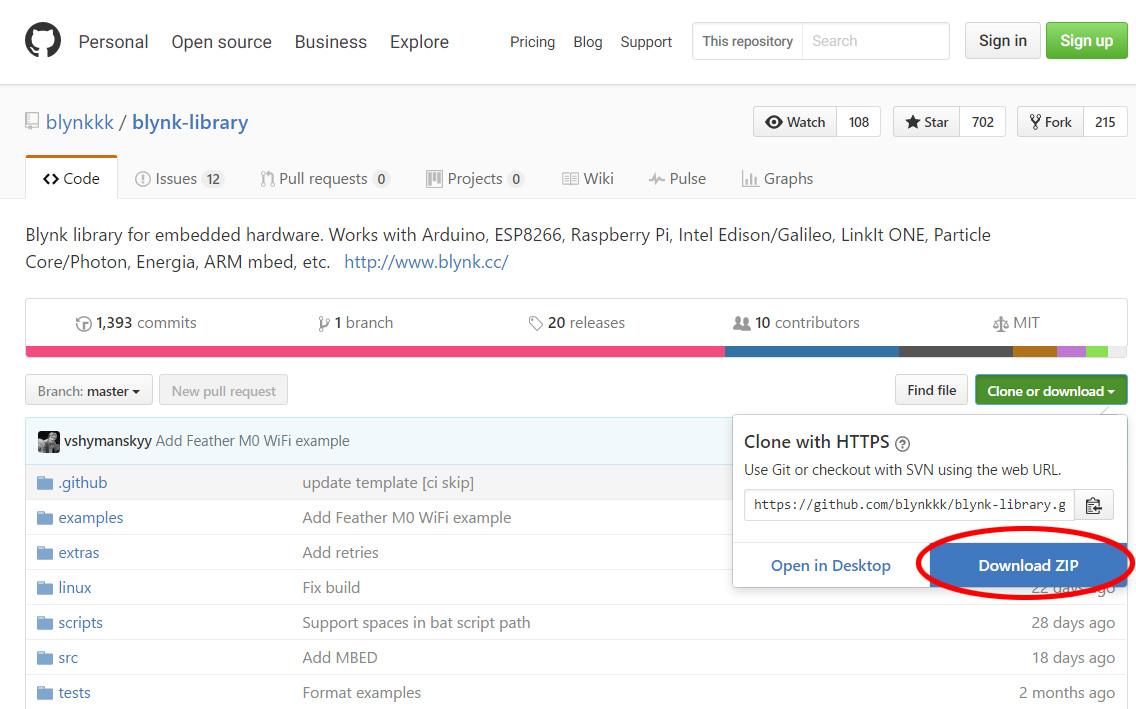Screen dimensions: 1136x709
Task: Click the GitHub Octocat logo
Action: click(x=43, y=41)
